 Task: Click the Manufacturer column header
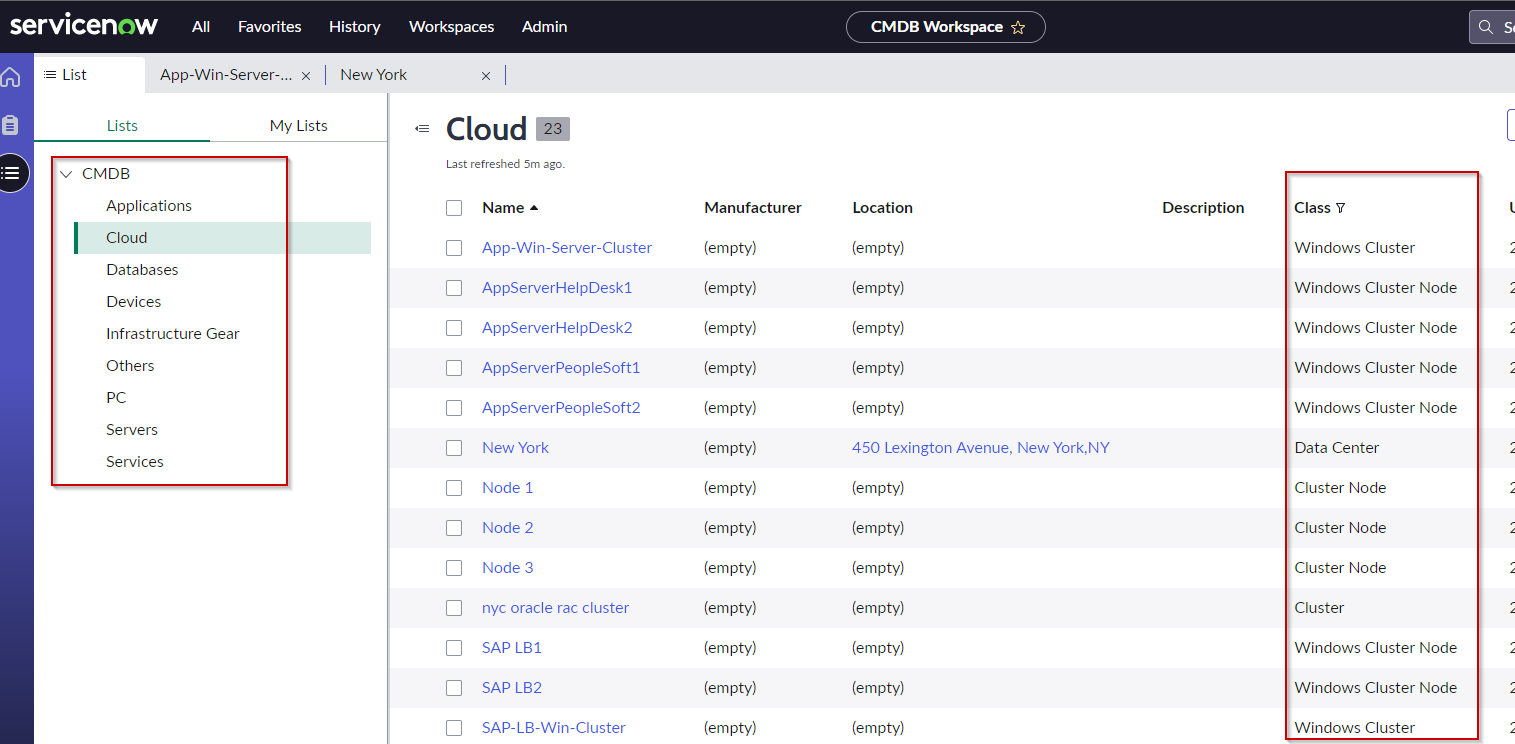753,208
